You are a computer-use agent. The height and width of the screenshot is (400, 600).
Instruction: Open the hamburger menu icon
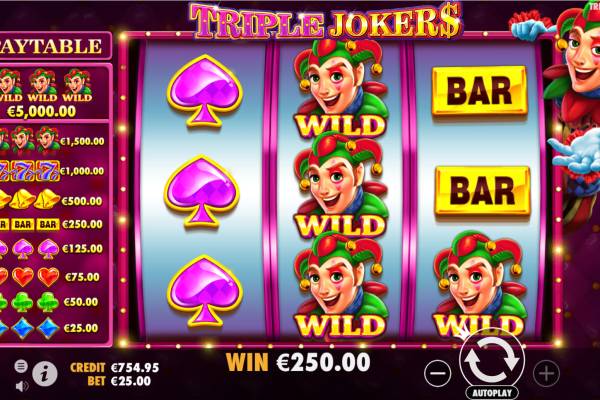tap(21, 366)
